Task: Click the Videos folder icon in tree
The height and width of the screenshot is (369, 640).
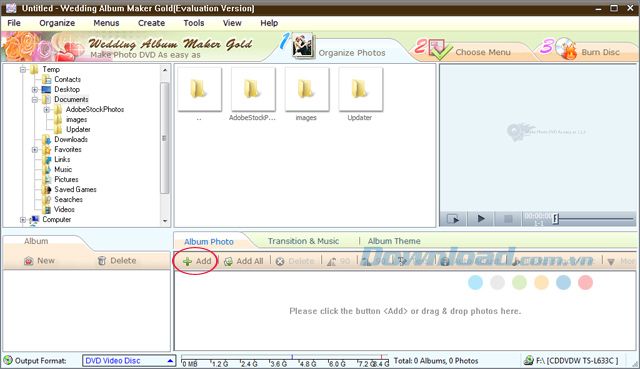Action: pos(47,209)
